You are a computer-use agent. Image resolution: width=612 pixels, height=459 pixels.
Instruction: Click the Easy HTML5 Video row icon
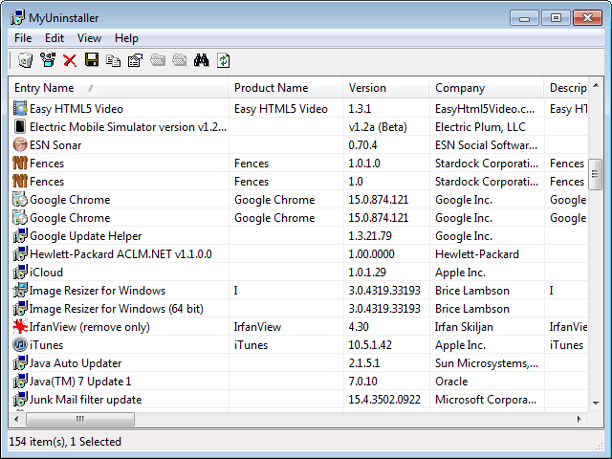[x=20, y=109]
